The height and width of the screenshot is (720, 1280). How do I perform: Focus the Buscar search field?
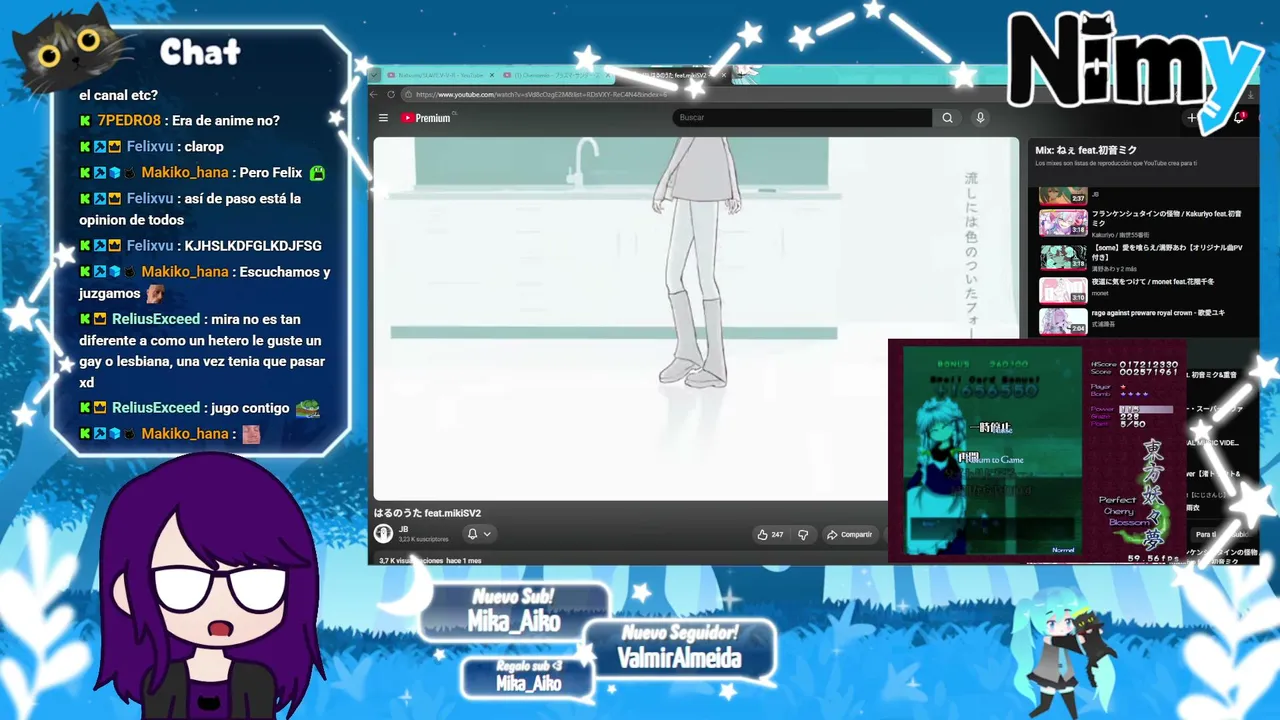click(804, 118)
